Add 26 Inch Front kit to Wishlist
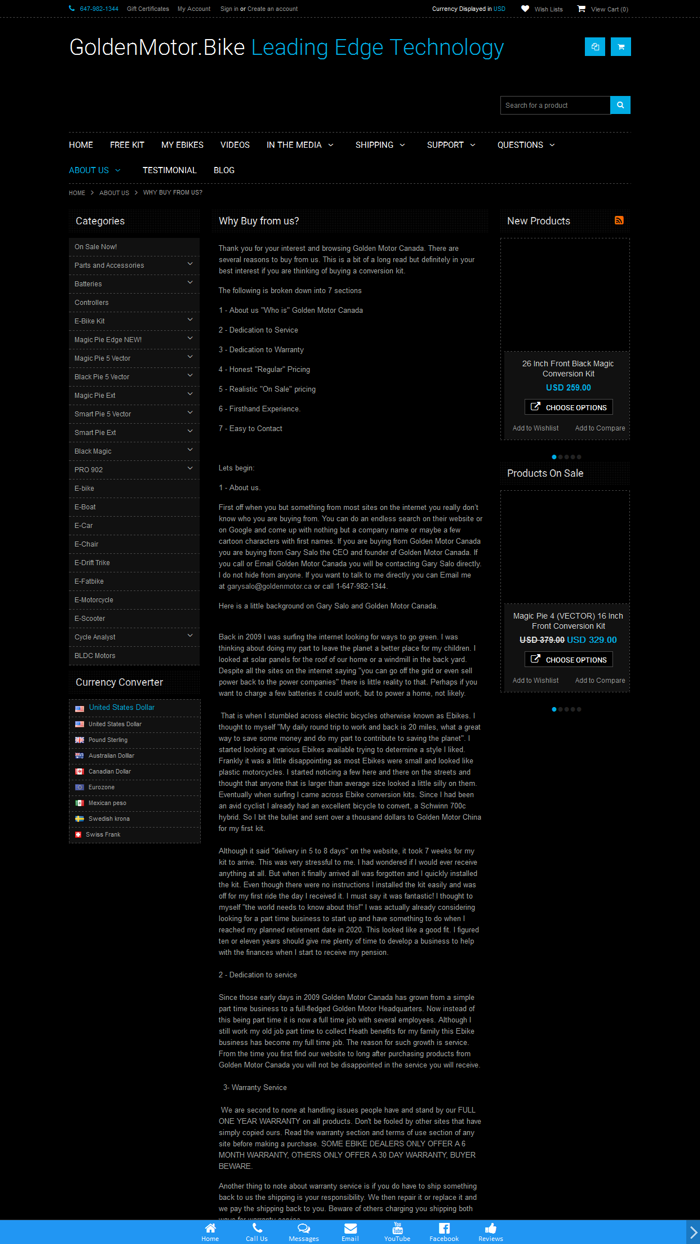 point(536,428)
